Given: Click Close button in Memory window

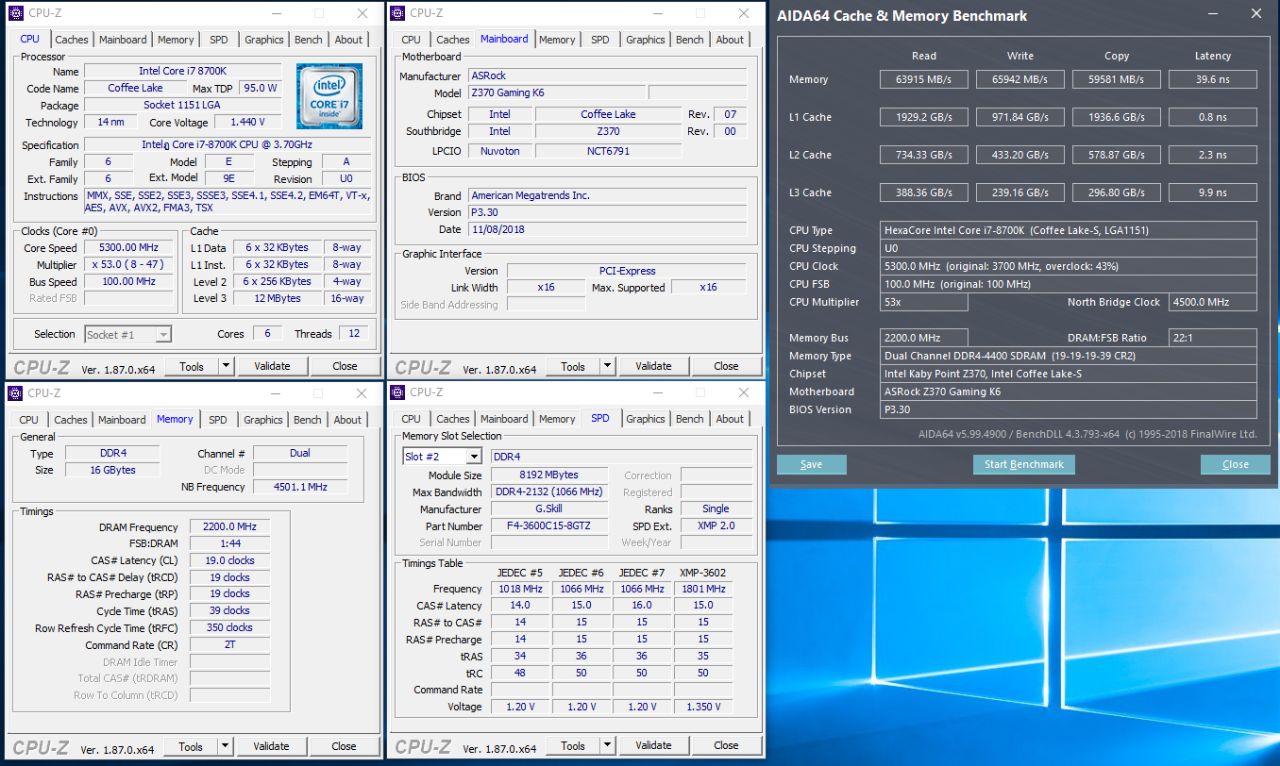Looking at the screenshot, I should pyautogui.click(x=344, y=746).
